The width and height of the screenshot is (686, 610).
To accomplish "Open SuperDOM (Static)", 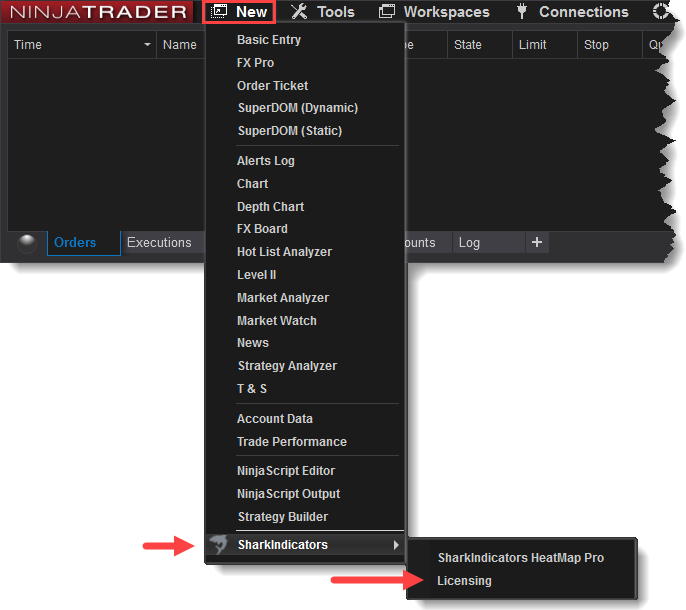I will [290, 130].
